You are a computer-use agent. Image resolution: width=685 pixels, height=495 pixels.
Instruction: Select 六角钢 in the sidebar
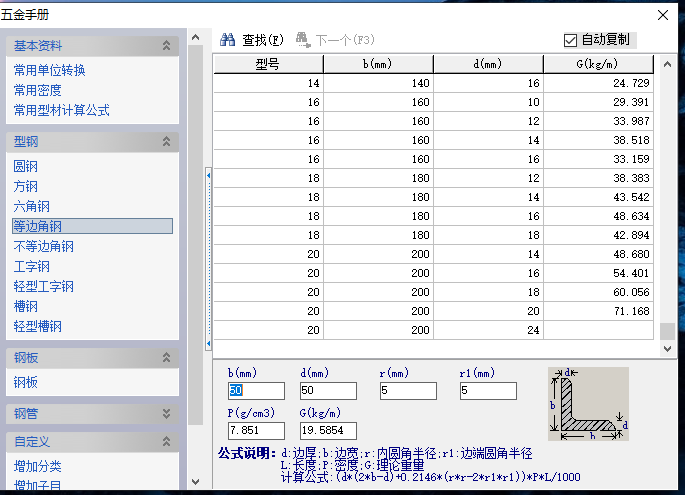pos(31,206)
